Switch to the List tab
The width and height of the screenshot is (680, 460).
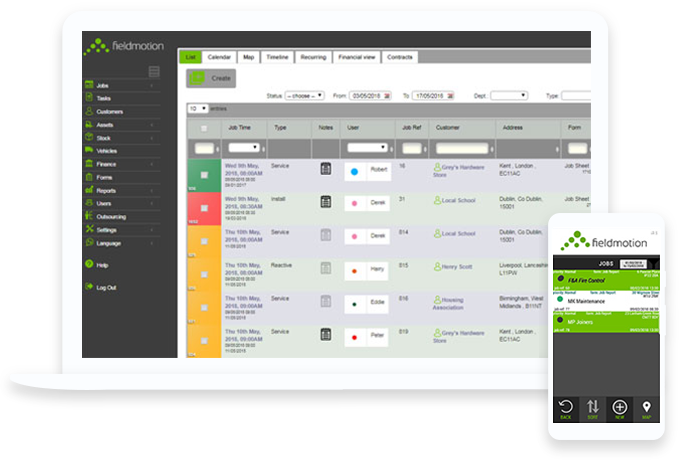[x=190, y=57]
